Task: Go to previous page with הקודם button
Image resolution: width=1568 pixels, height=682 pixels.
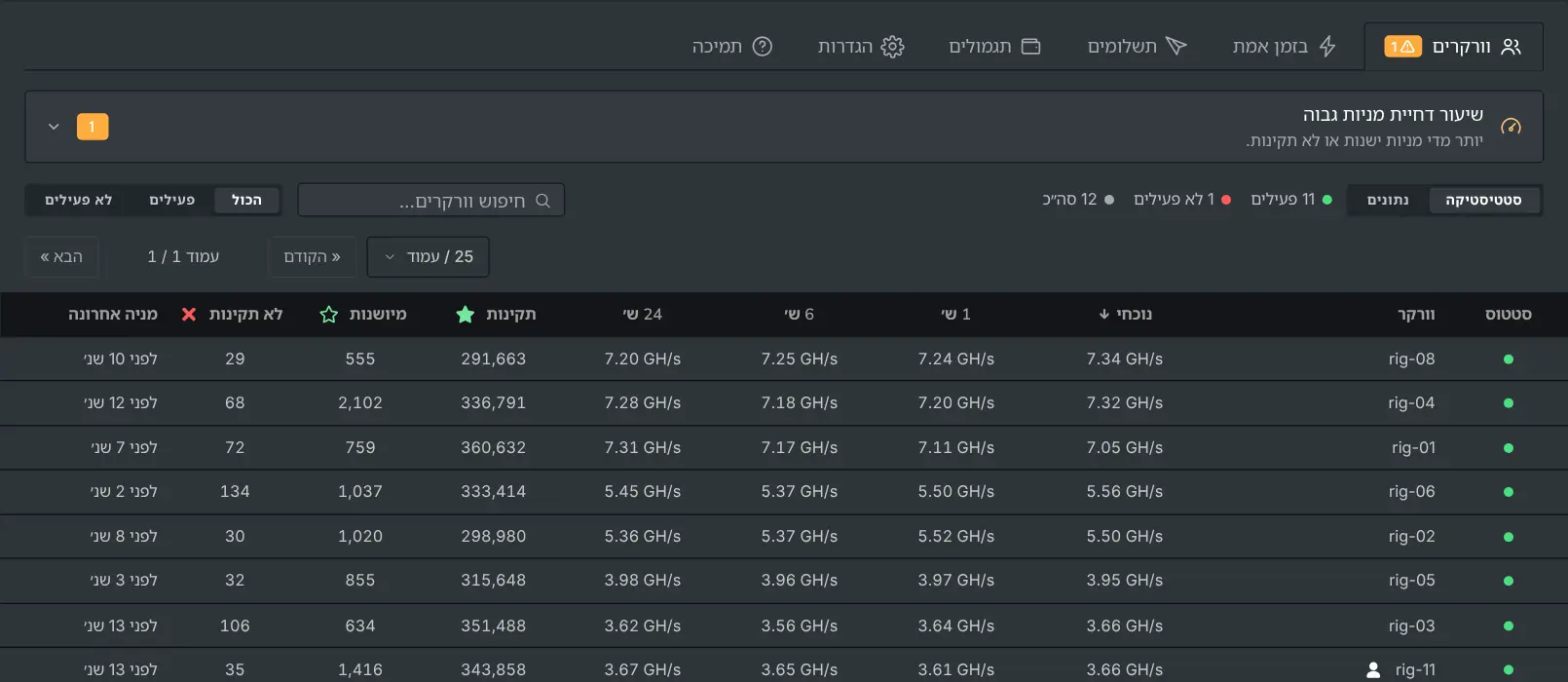Action: coord(312,257)
